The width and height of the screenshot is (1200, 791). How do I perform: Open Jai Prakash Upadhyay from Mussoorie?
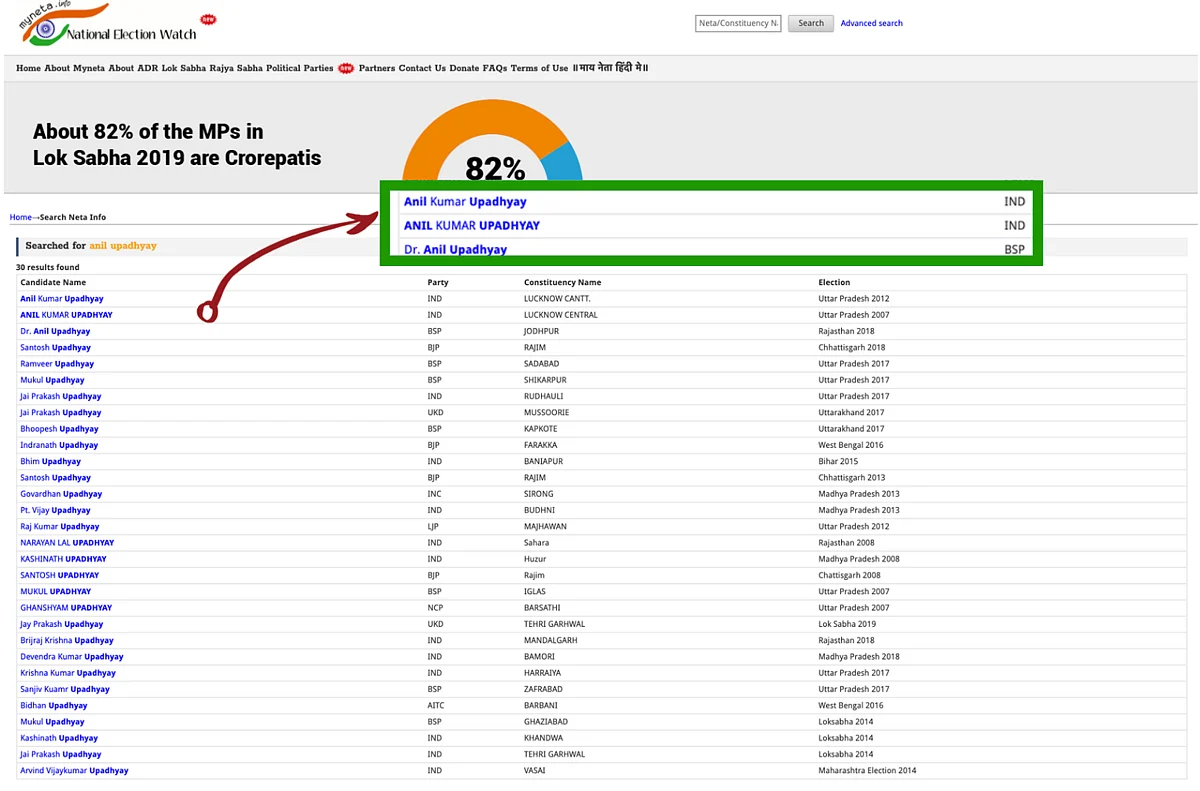tap(61, 413)
